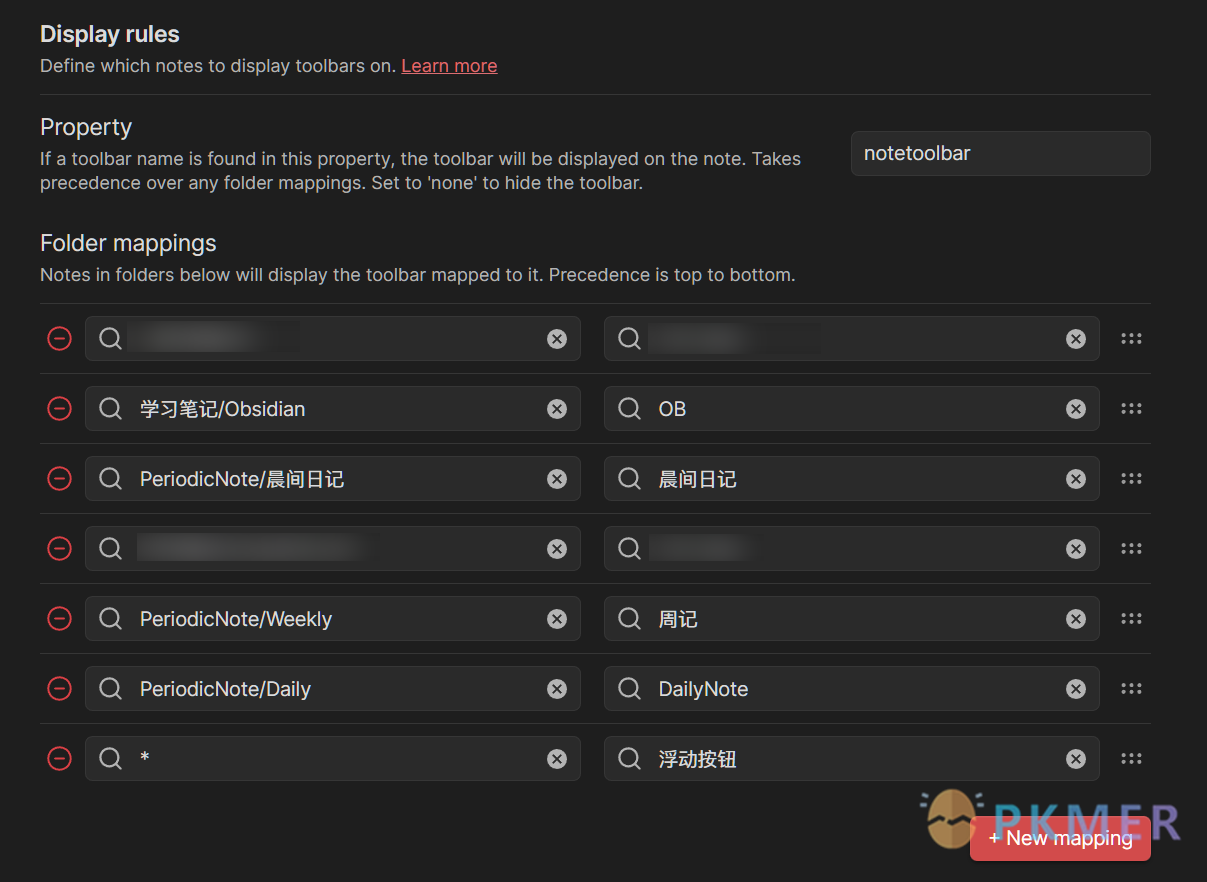
Task: Focus the notetoolbar property input
Action: 1000,154
